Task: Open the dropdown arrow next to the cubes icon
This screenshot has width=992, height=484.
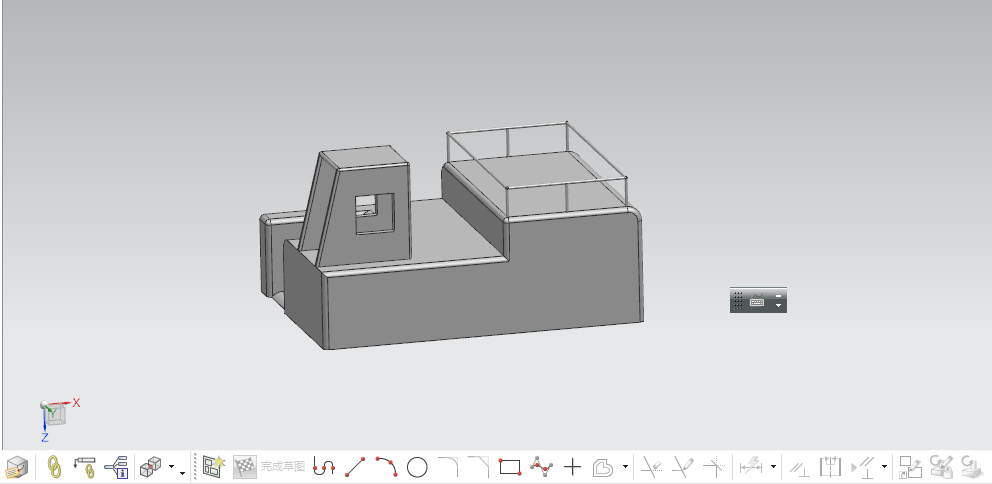Action: tap(171, 468)
